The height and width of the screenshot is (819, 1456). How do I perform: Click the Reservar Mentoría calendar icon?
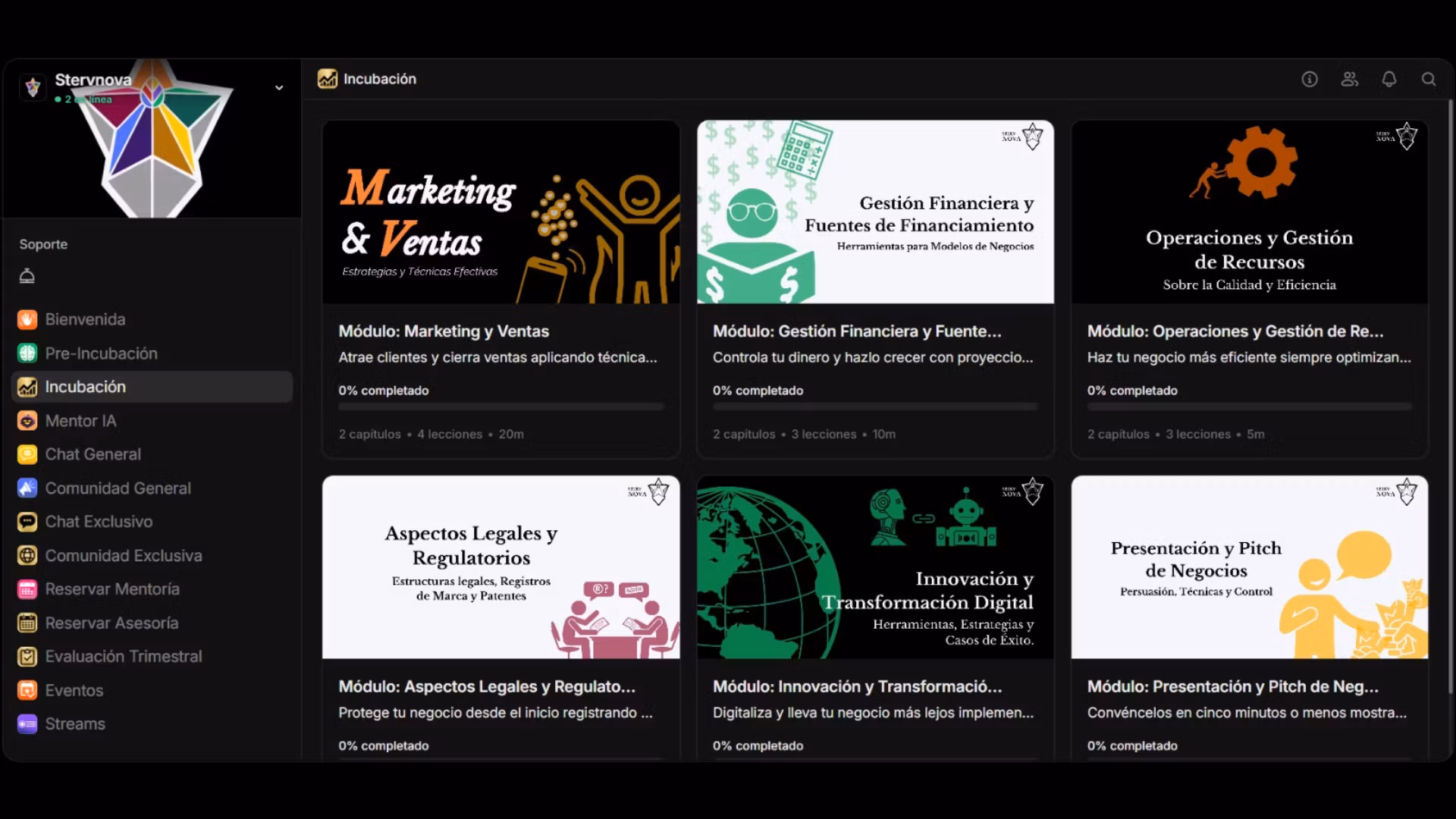27,589
